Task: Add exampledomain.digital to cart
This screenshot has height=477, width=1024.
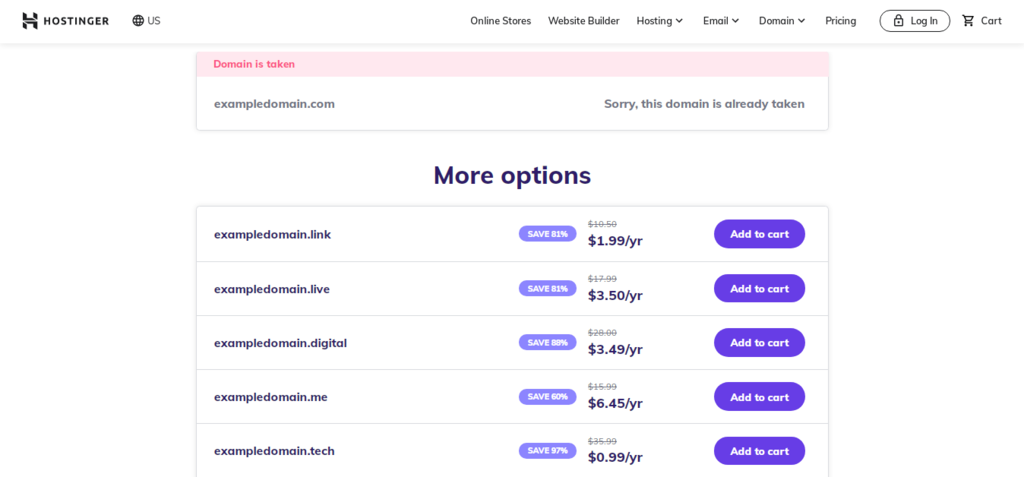Action: tap(759, 342)
